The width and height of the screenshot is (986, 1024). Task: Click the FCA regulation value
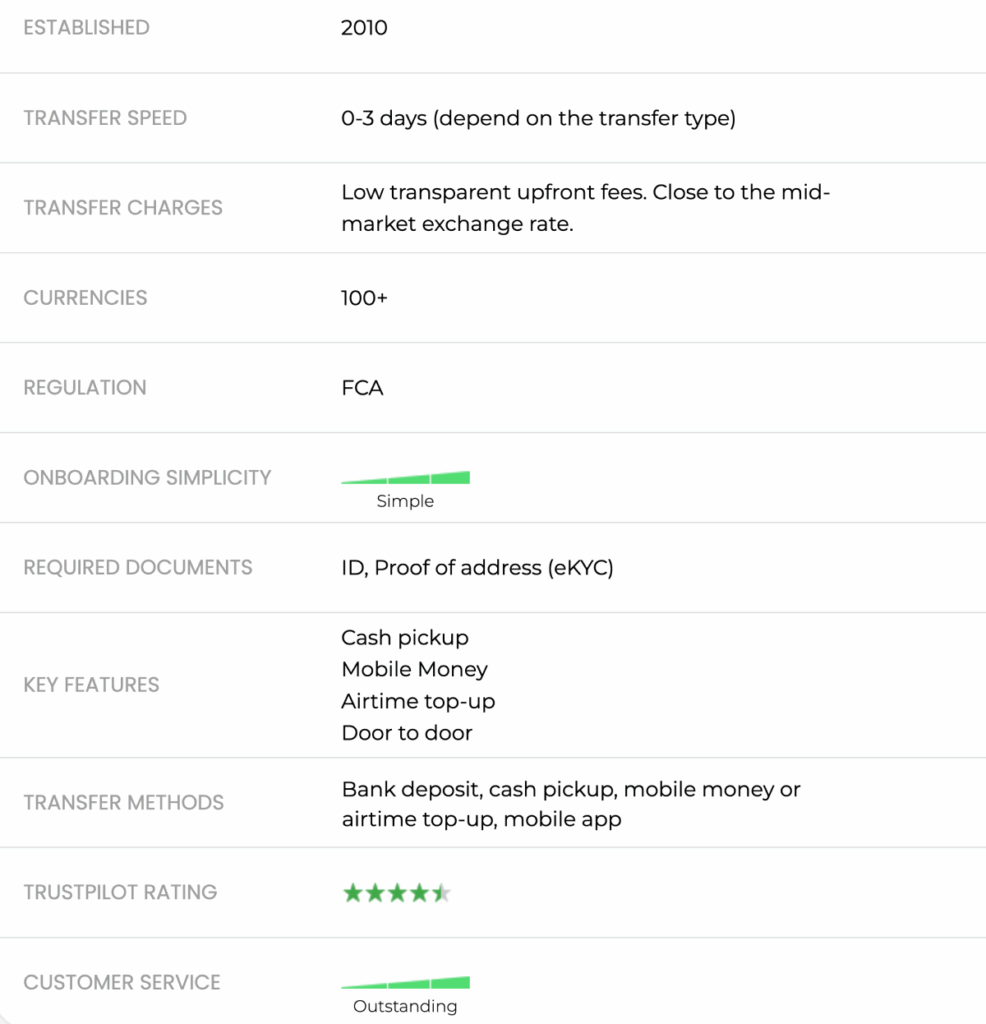tap(362, 388)
